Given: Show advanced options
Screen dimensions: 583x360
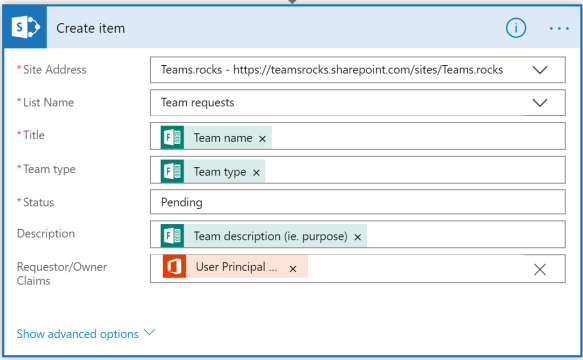Looking at the screenshot, I should click(x=86, y=334).
